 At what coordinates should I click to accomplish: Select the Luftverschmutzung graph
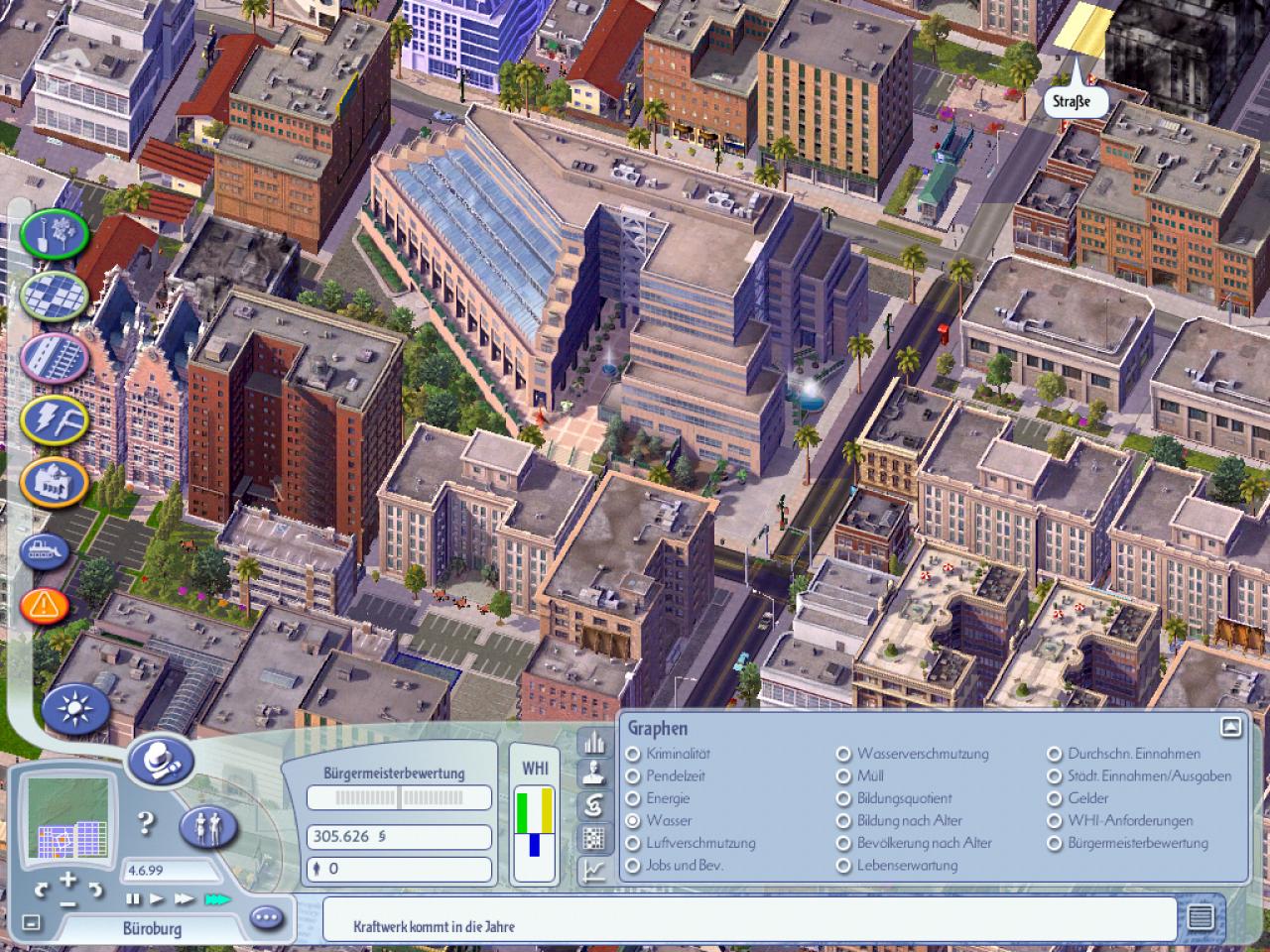click(x=691, y=843)
